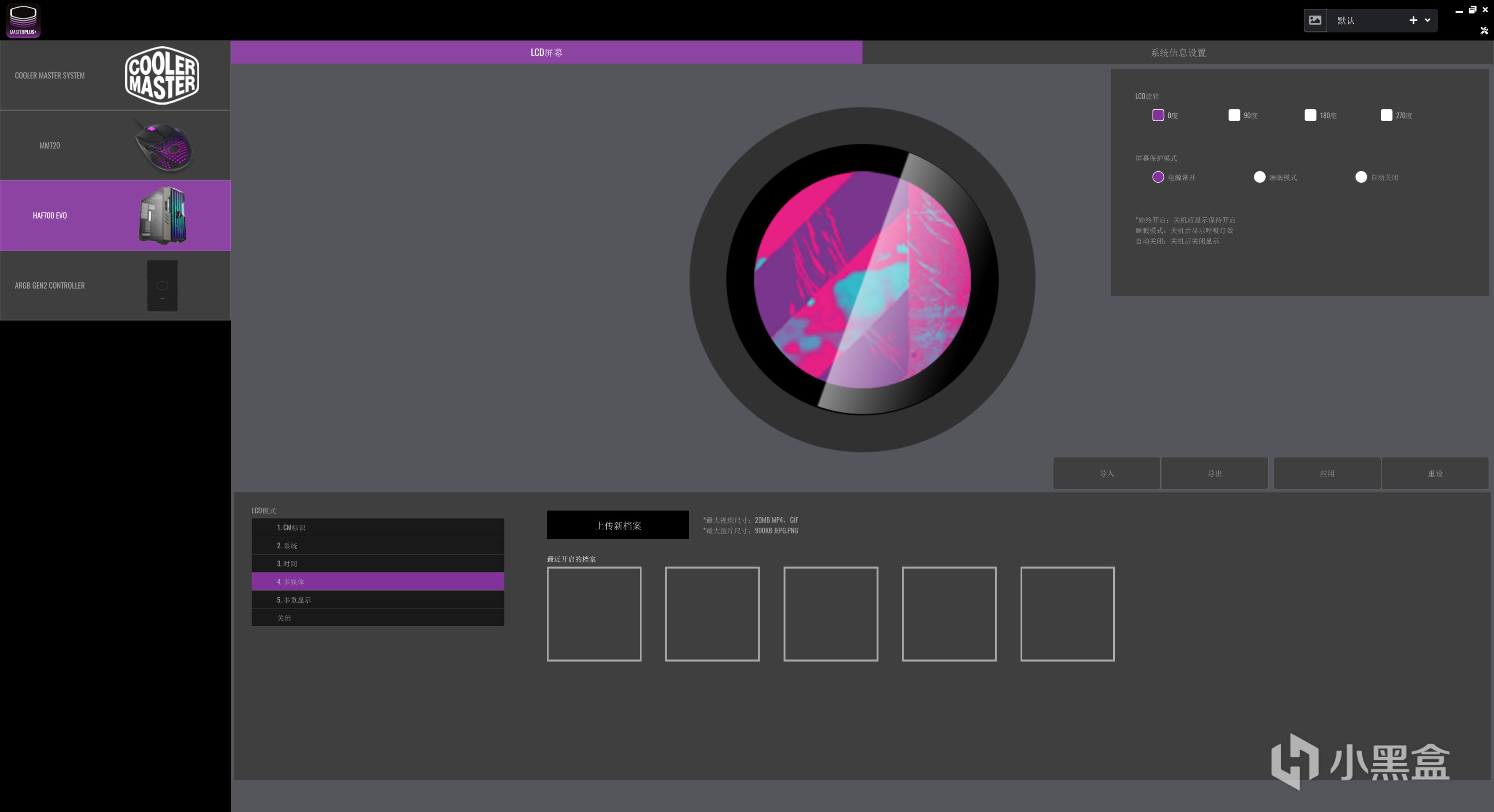
Task: Switch to the 系统信息设置 tab
Action: tap(1177, 53)
